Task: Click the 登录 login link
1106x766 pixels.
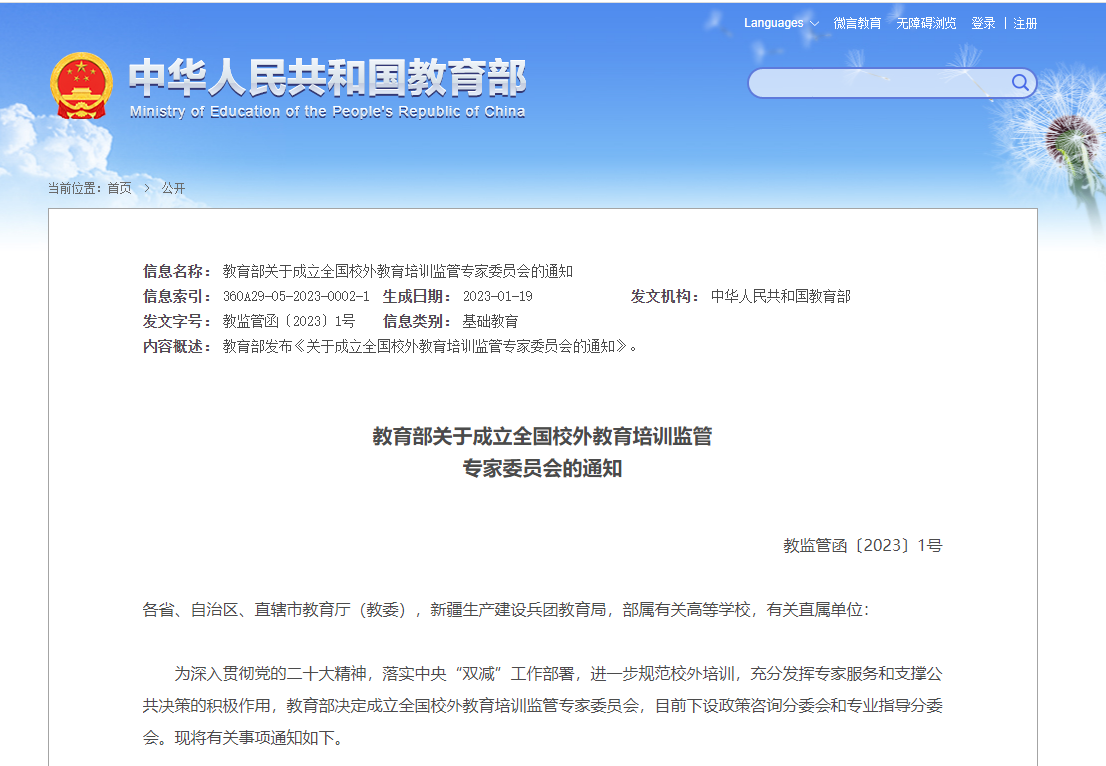Action: [x=983, y=23]
